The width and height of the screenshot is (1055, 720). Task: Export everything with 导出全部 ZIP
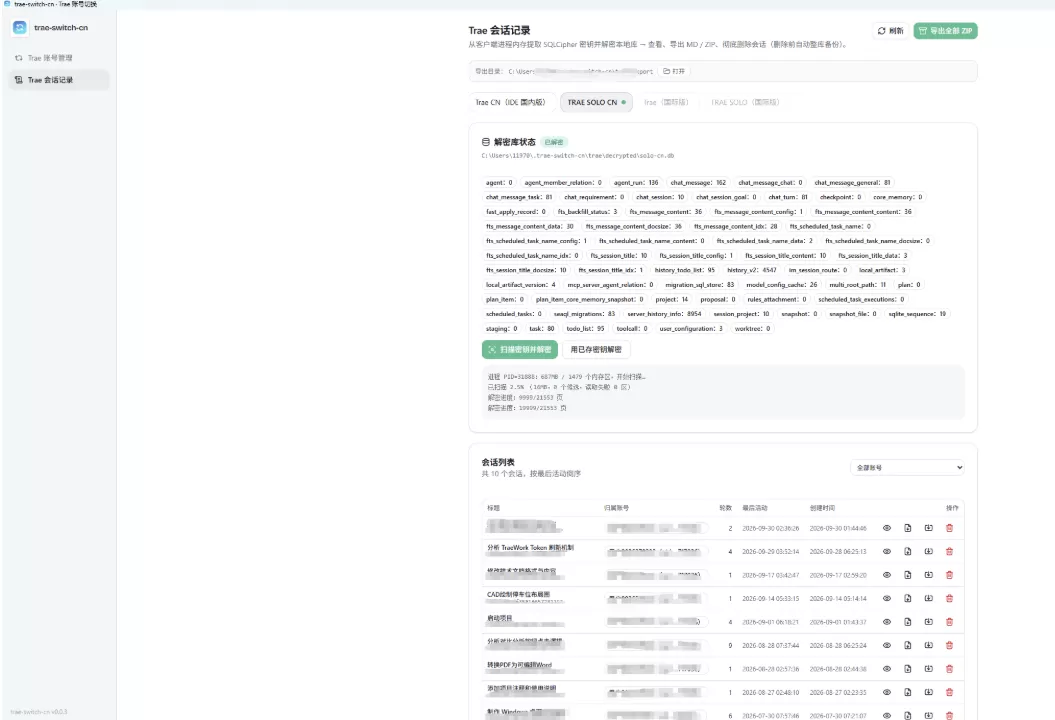click(x=945, y=31)
